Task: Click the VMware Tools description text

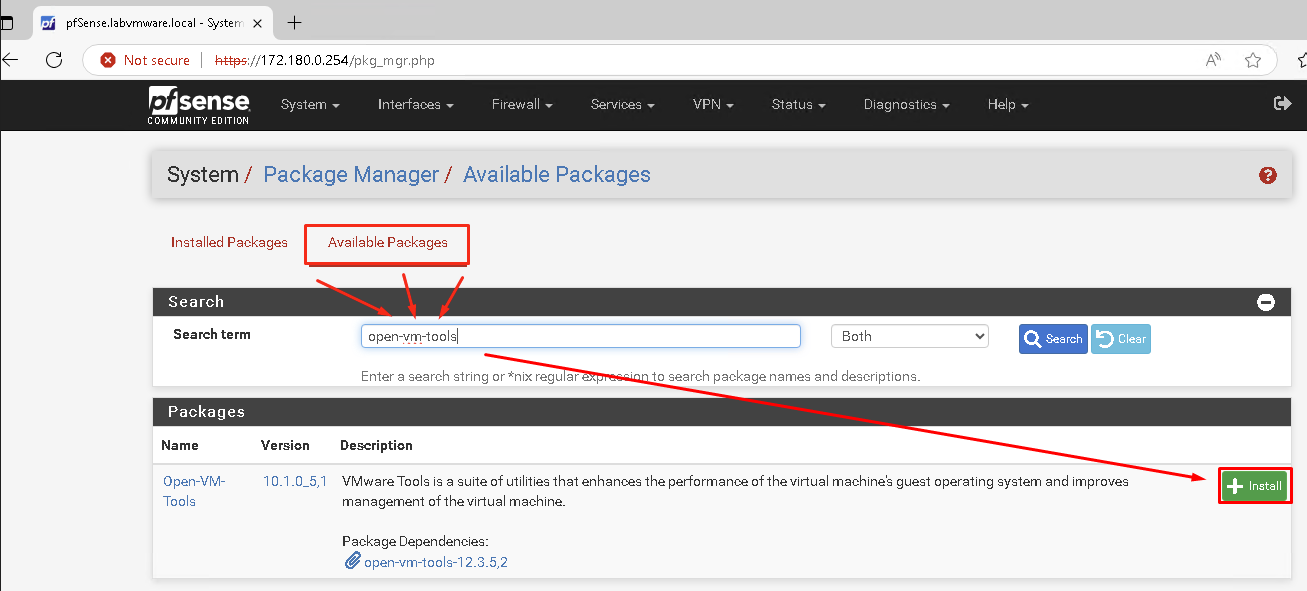Action: 735,491
